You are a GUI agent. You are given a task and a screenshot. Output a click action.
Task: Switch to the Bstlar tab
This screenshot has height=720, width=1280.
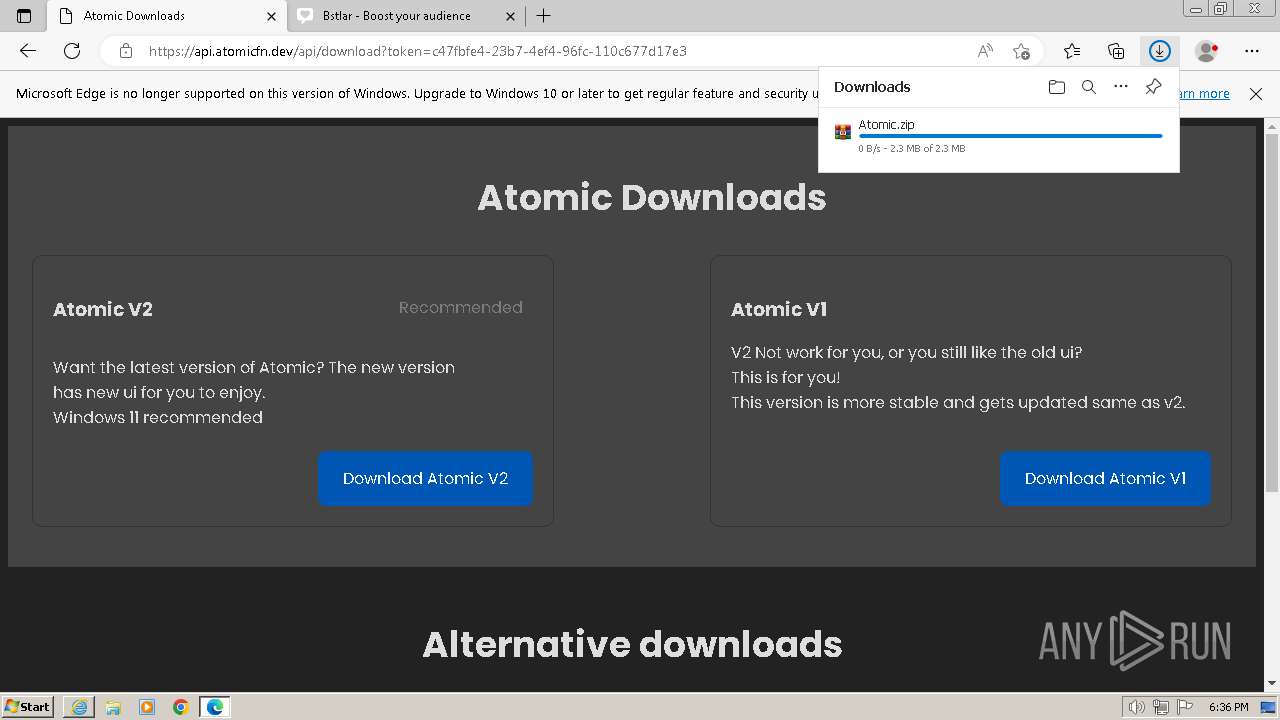pos(406,16)
